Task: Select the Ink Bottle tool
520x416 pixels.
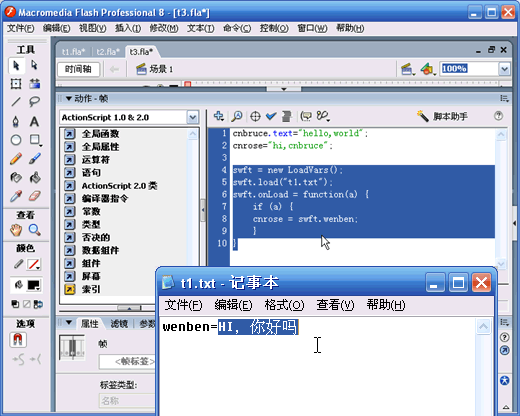Action: click(x=16, y=177)
